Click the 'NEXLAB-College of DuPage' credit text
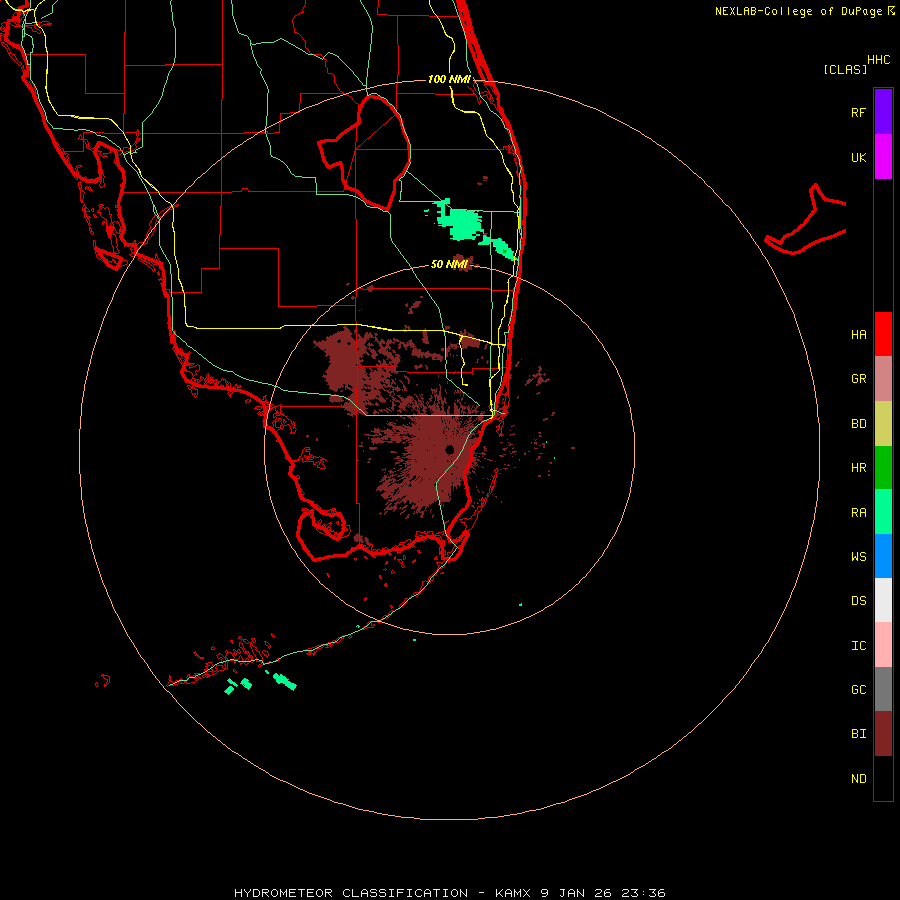The height and width of the screenshot is (900, 900). pos(798,11)
